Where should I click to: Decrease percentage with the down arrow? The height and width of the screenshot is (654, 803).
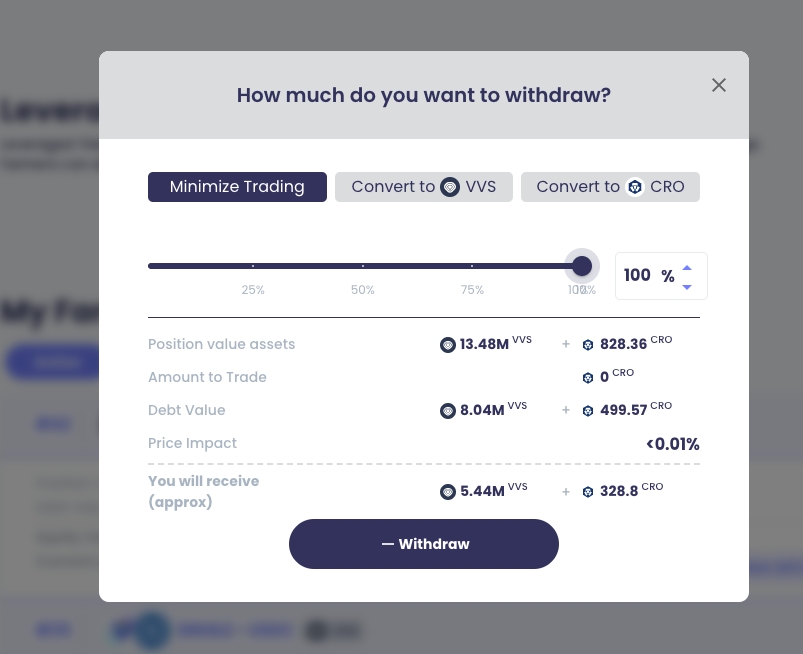click(x=687, y=287)
